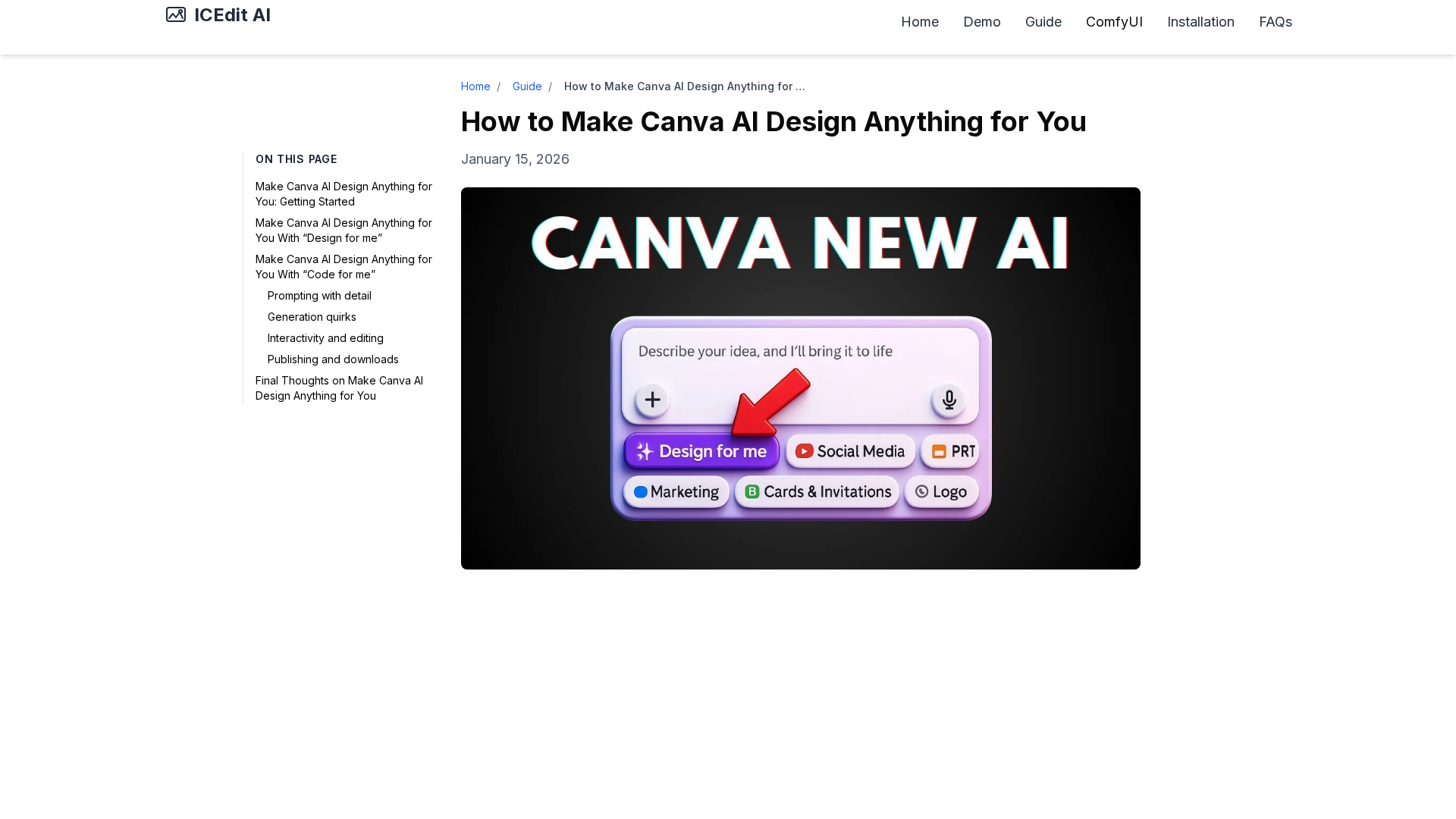Go to the Interactivity and editing subsection
This screenshot has width=1456, height=819.
pyautogui.click(x=325, y=338)
